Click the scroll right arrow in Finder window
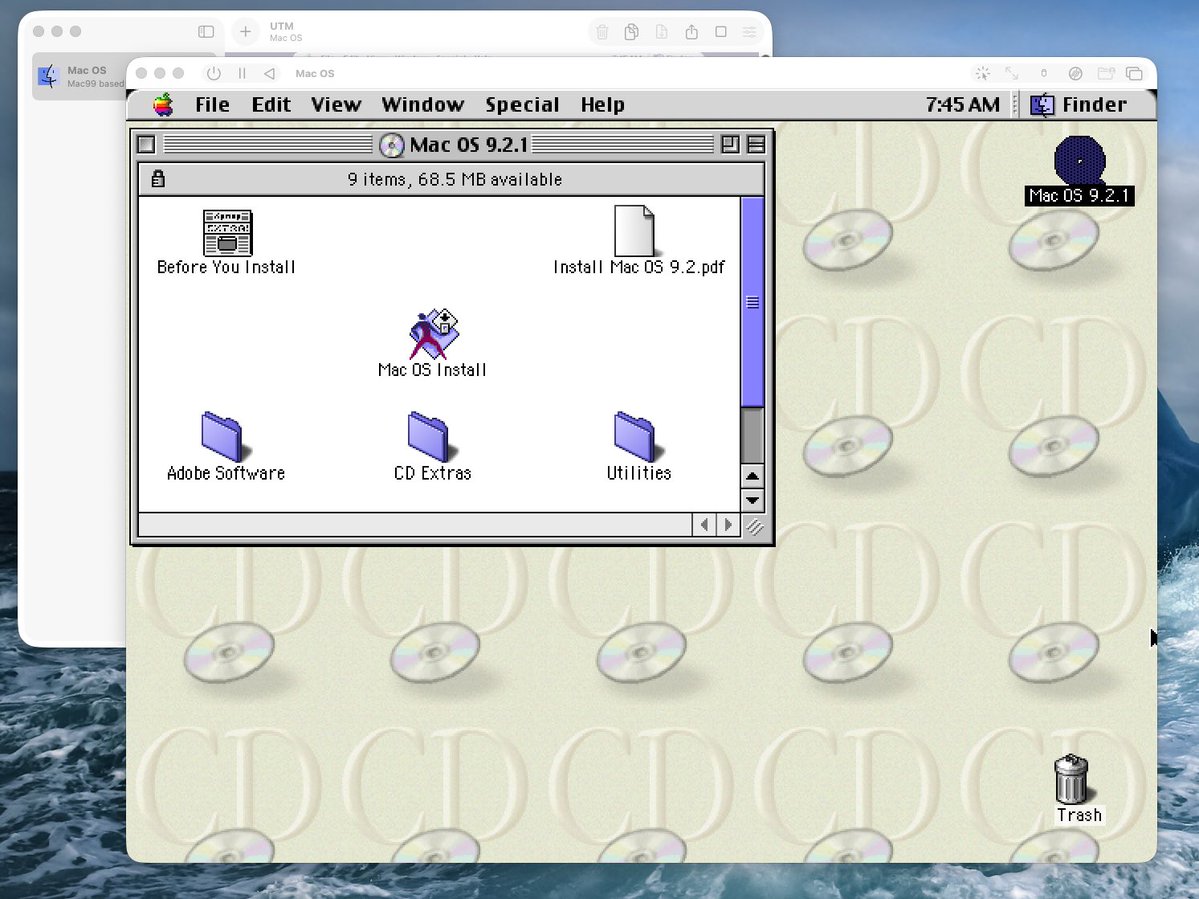 (x=728, y=525)
